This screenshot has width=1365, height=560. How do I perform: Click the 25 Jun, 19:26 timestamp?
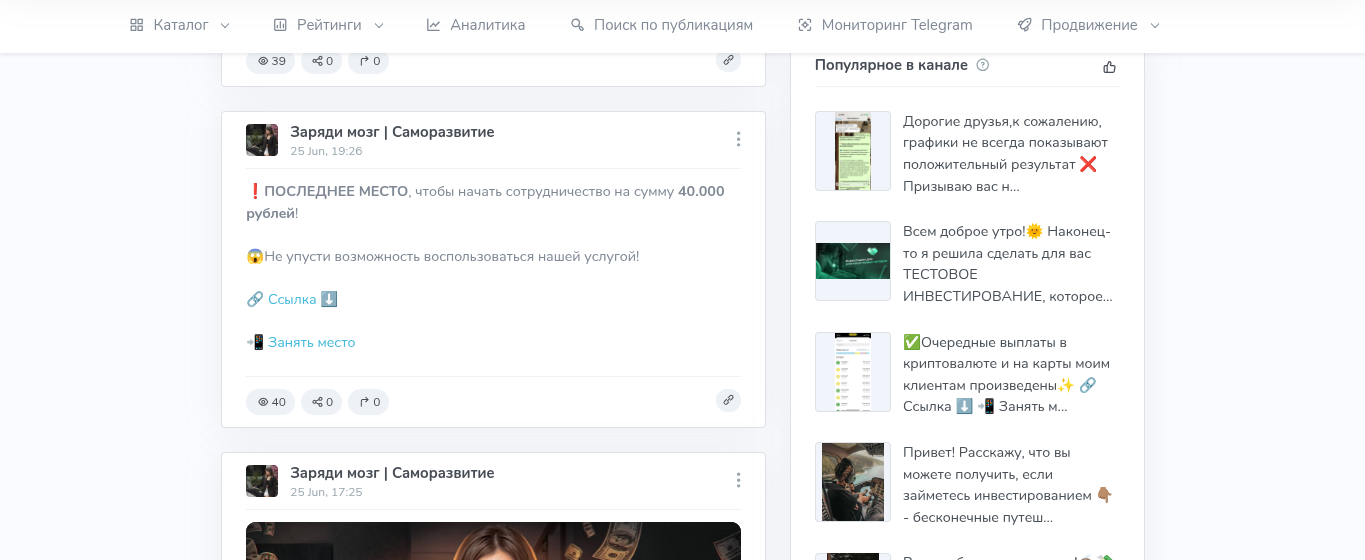click(326, 151)
